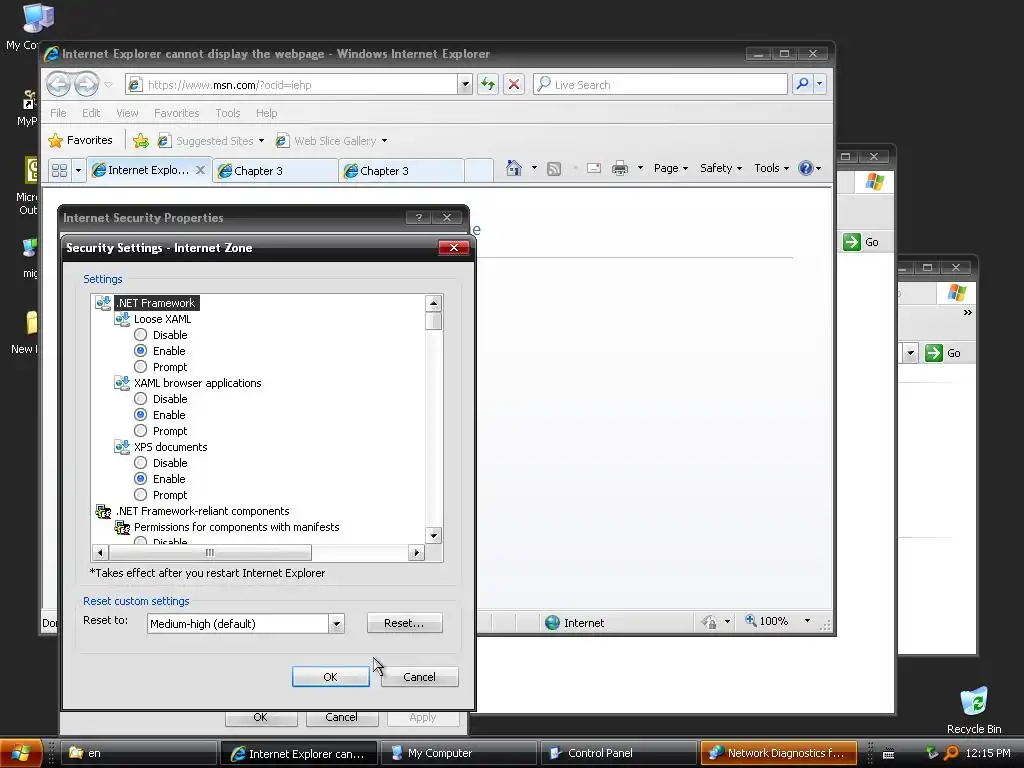This screenshot has height=768, width=1024.
Task: Click the Go button in rightmost background window
Action: click(x=943, y=353)
